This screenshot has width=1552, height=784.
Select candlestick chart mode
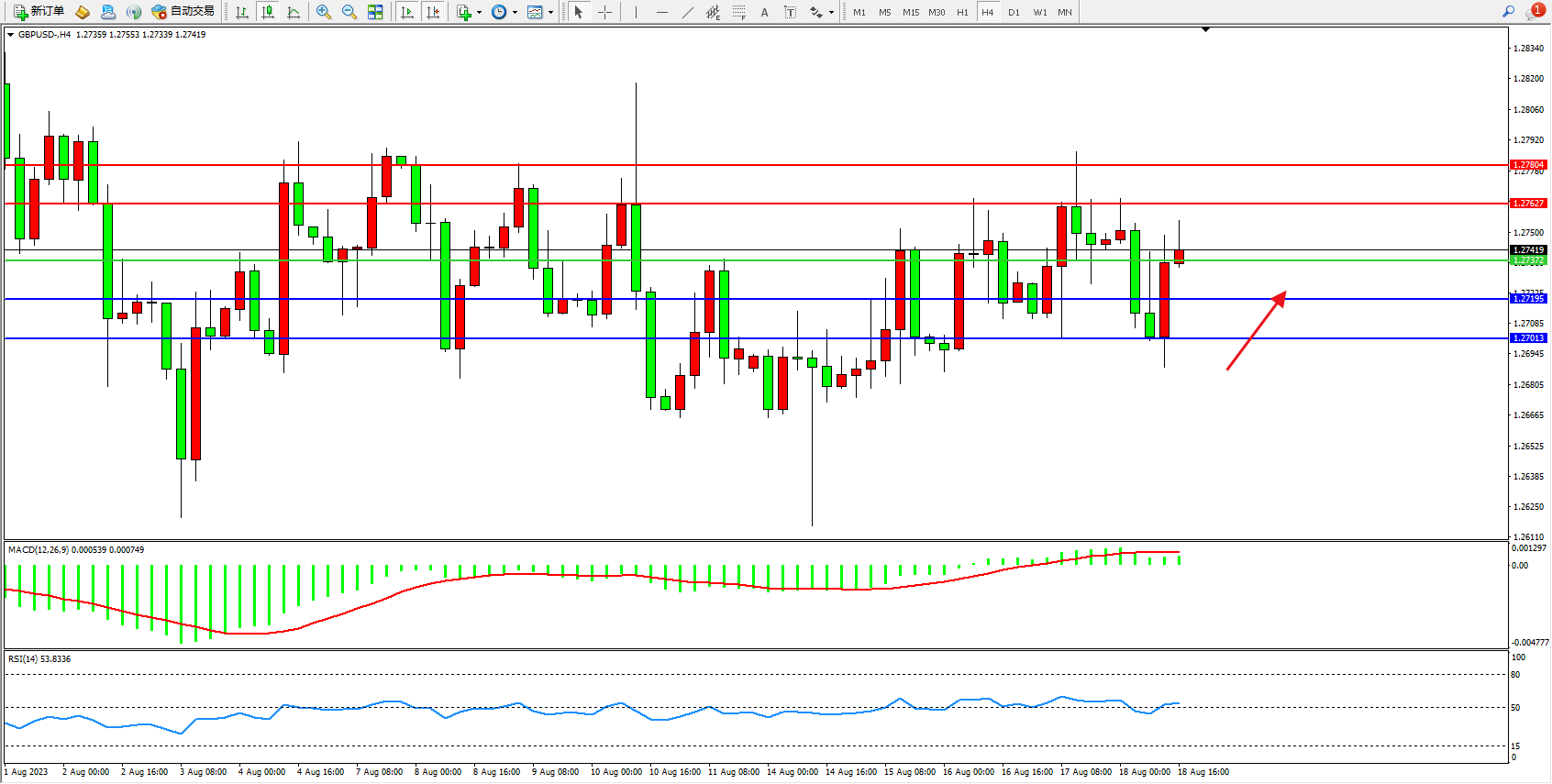pos(268,12)
